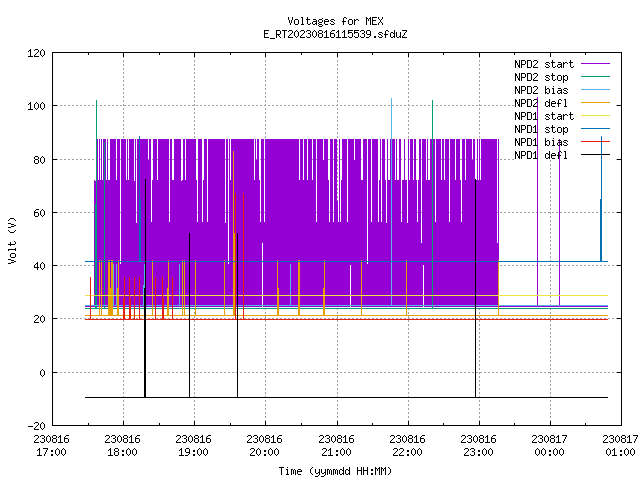The width and height of the screenshot is (640, 480).
Task: Click the y-axis tick value 120
Action: click(36, 53)
